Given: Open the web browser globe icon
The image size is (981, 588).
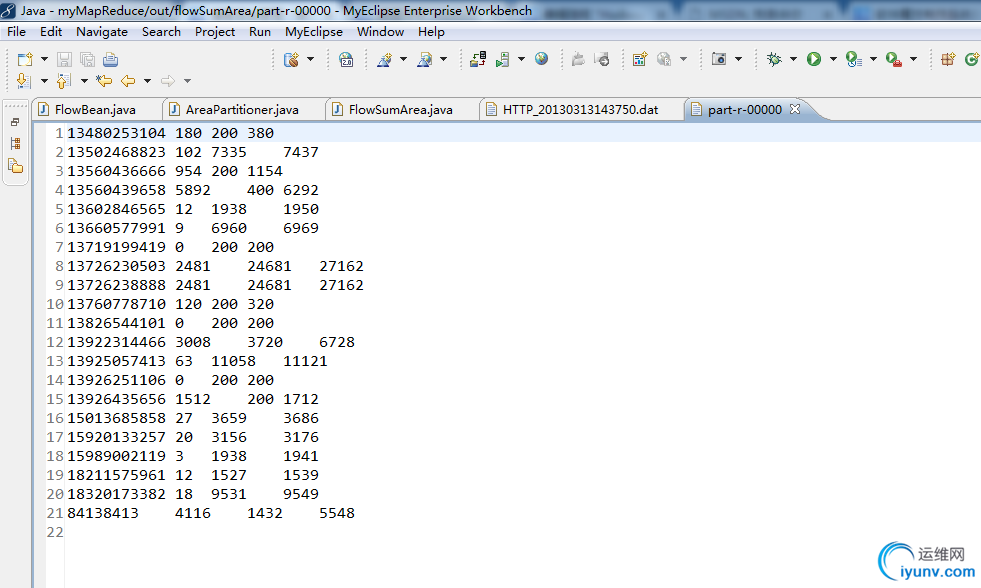Looking at the screenshot, I should click(541, 60).
